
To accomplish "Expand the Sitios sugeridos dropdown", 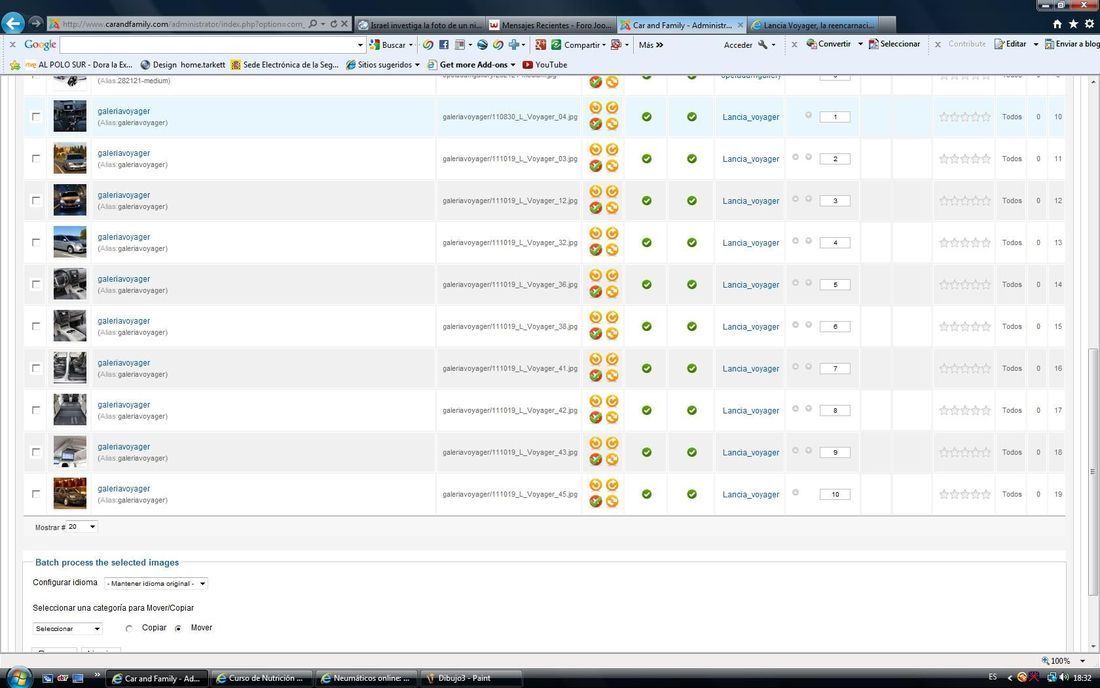I will click(417, 65).
